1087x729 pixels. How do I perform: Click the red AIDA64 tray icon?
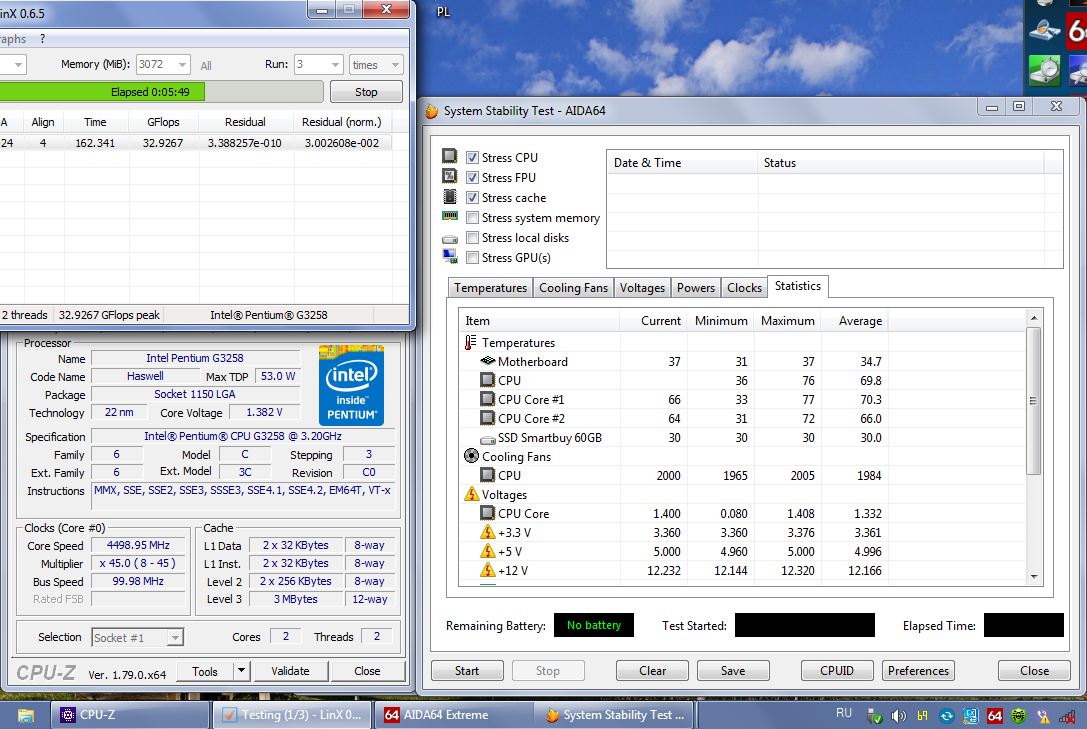994,716
